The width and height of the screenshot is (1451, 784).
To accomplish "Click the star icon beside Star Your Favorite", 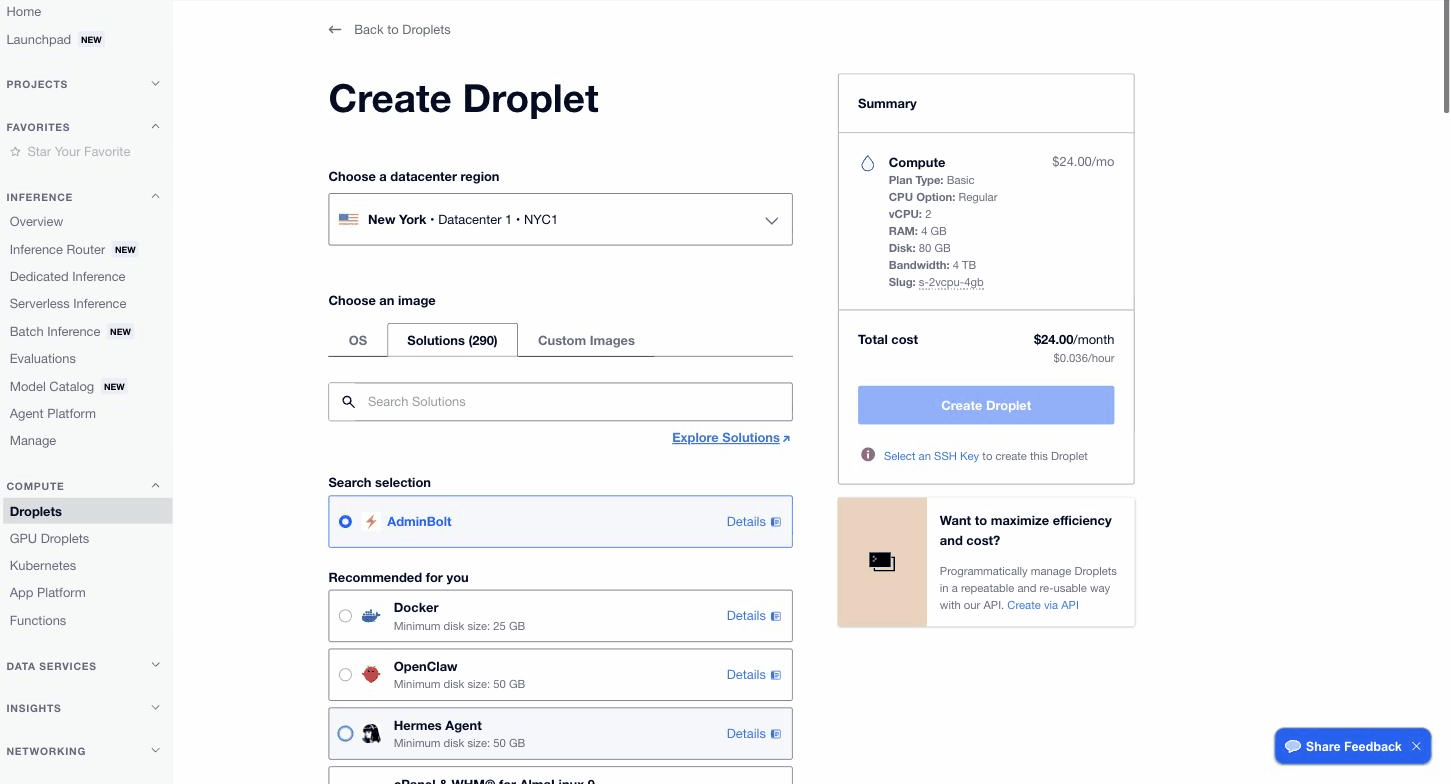I will tap(15, 152).
